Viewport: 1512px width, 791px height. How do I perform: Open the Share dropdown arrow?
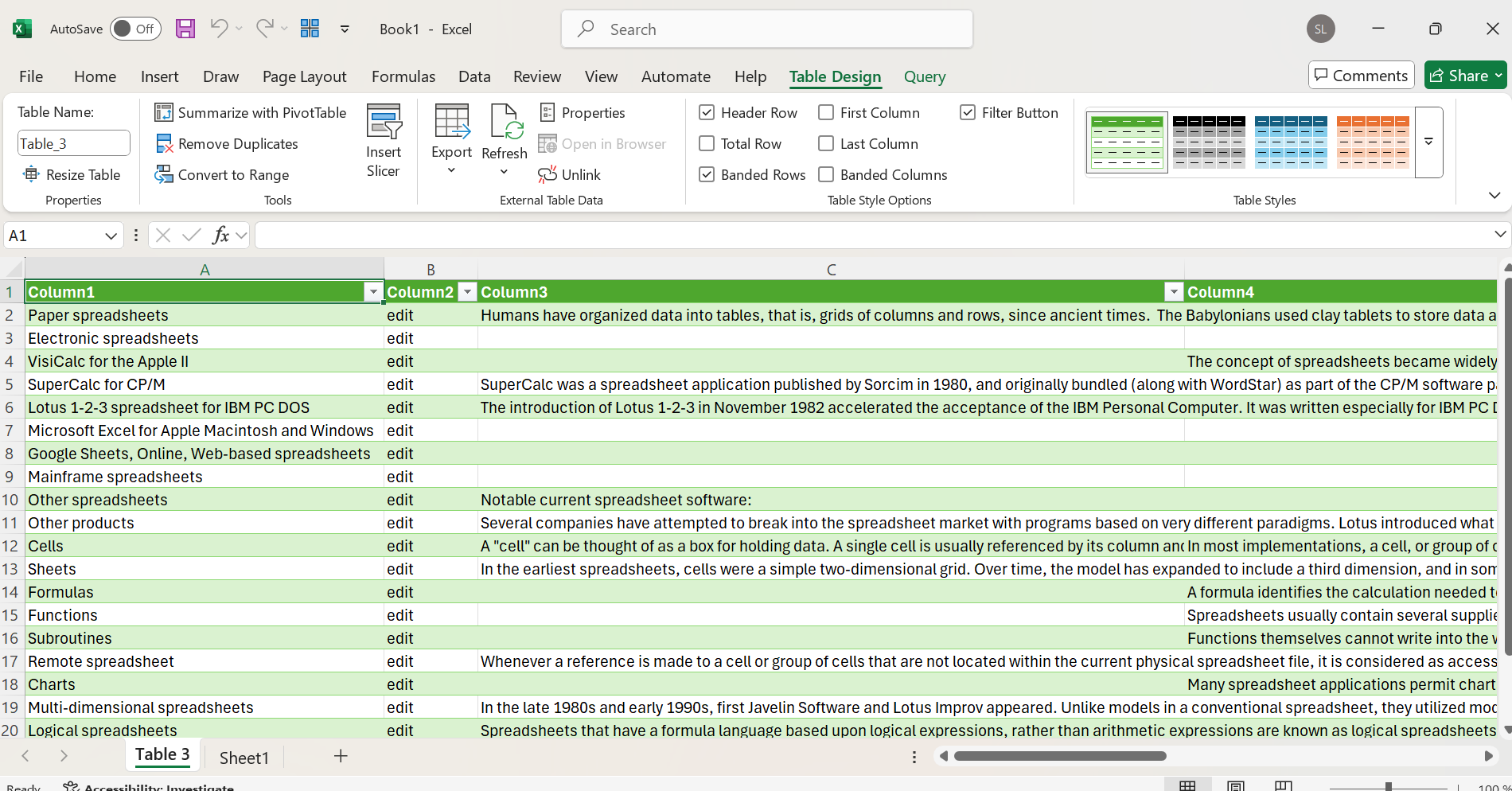click(x=1498, y=76)
